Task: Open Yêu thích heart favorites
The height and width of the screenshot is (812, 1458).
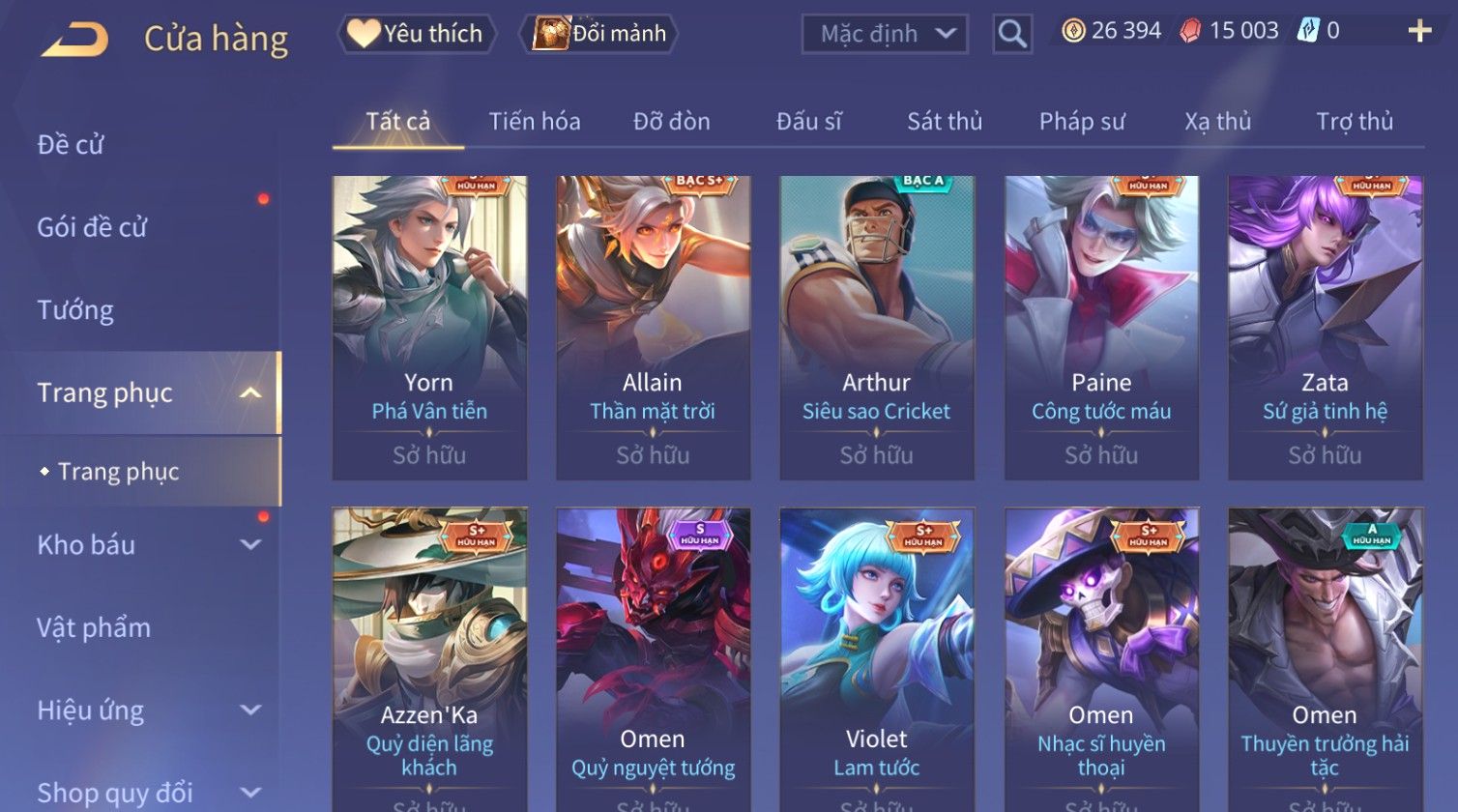Action: 417,34
